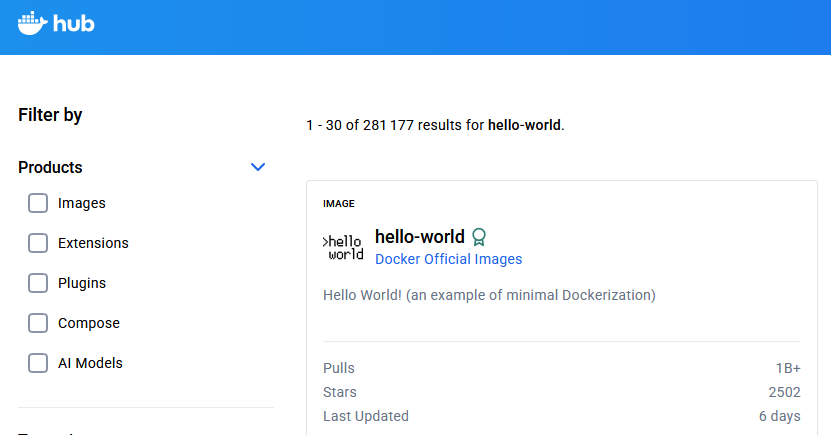This screenshot has height=435, width=831.
Task: Click the Products section heading
Action: tap(51, 167)
